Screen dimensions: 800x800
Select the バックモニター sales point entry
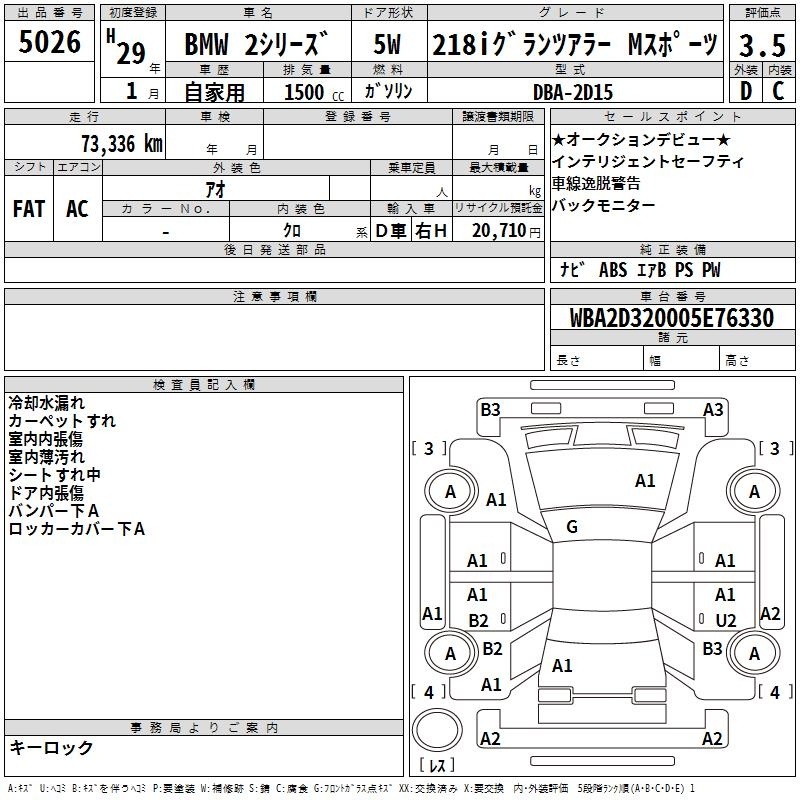coord(604,205)
